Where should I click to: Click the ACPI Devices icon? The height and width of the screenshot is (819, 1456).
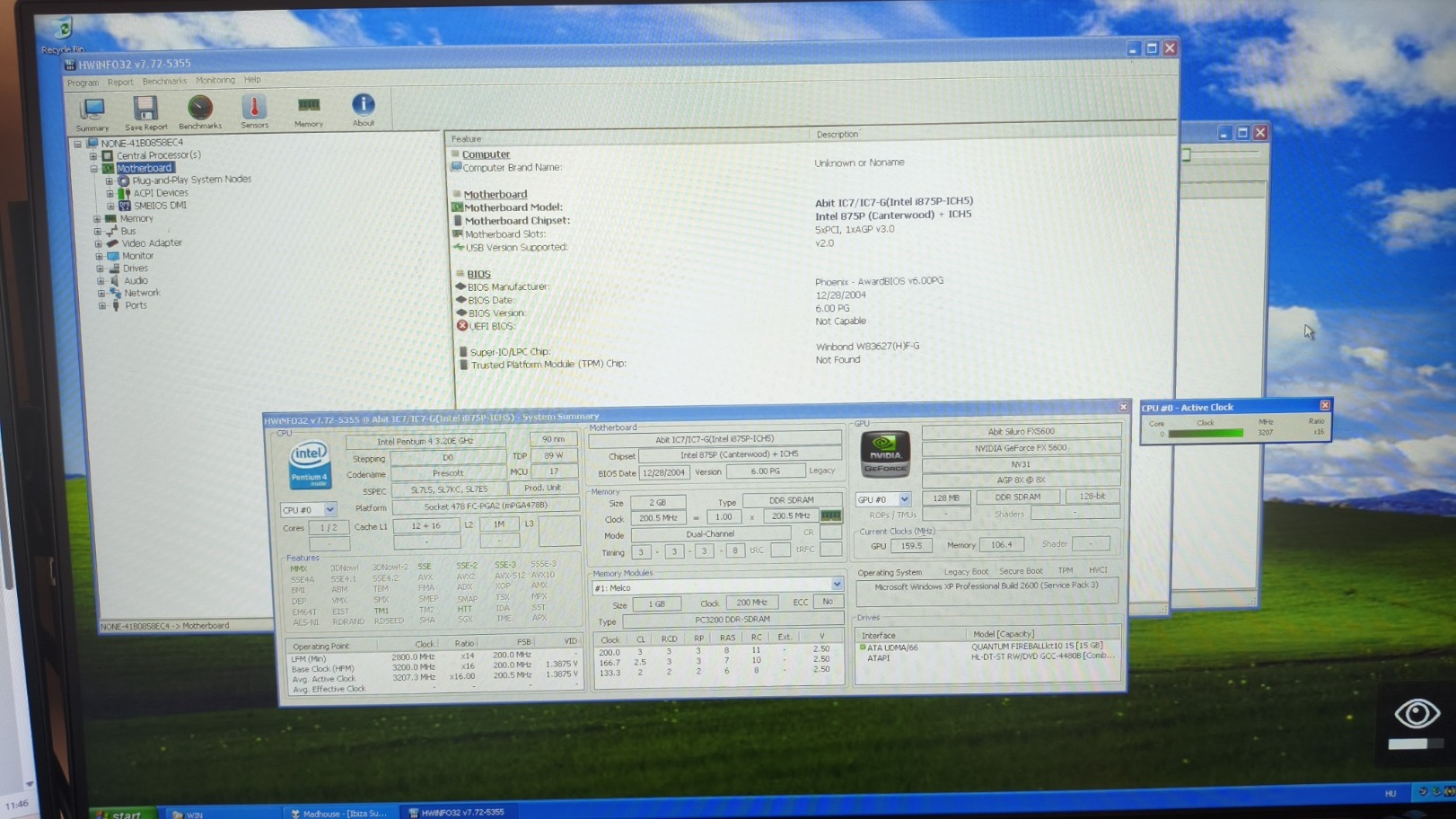pyautogui.click(x=125, y=194)
